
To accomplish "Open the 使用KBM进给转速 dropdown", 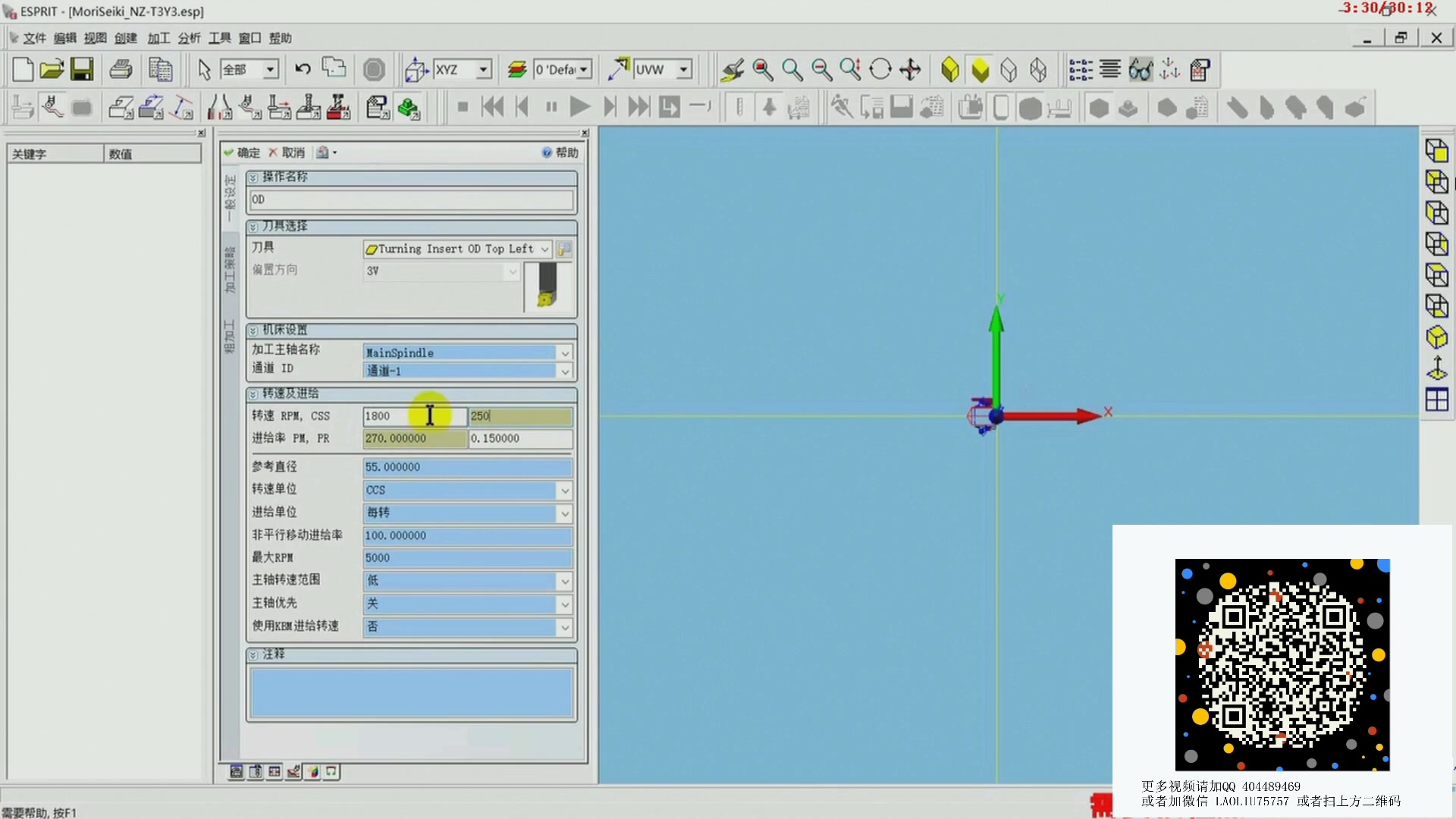I will [x=565, y=627].
